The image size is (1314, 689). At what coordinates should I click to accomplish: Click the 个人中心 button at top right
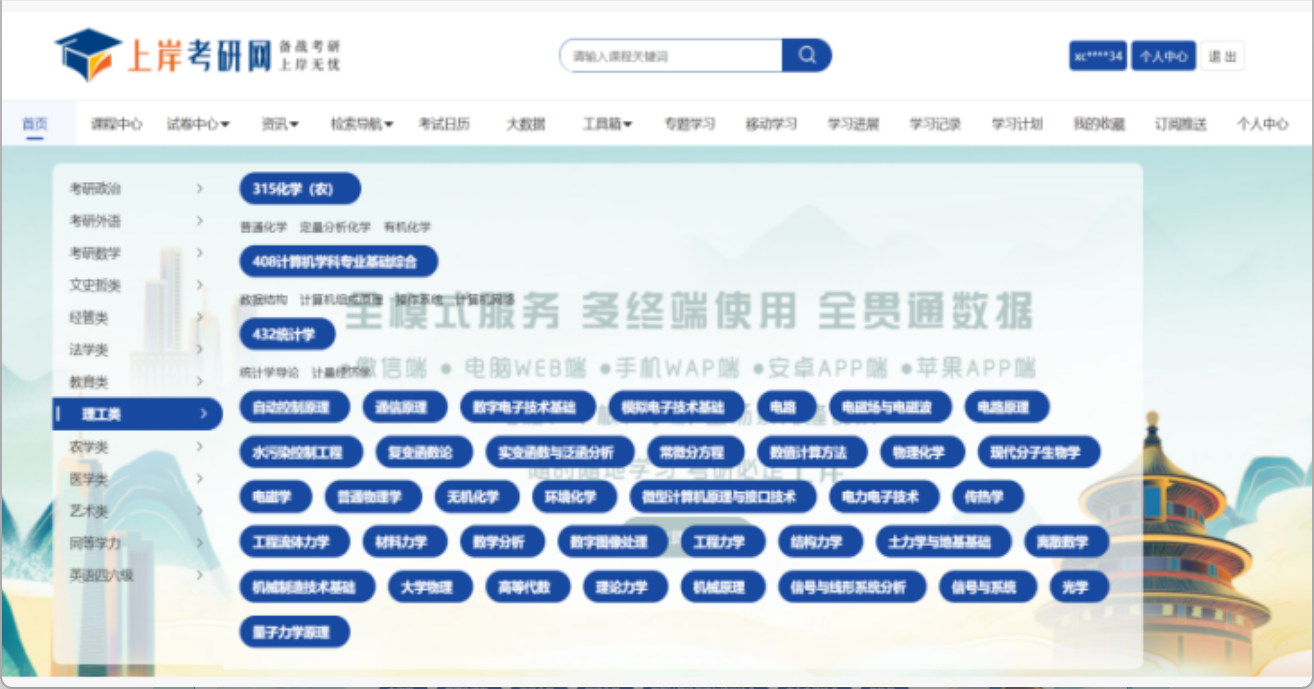(1163, 56)
